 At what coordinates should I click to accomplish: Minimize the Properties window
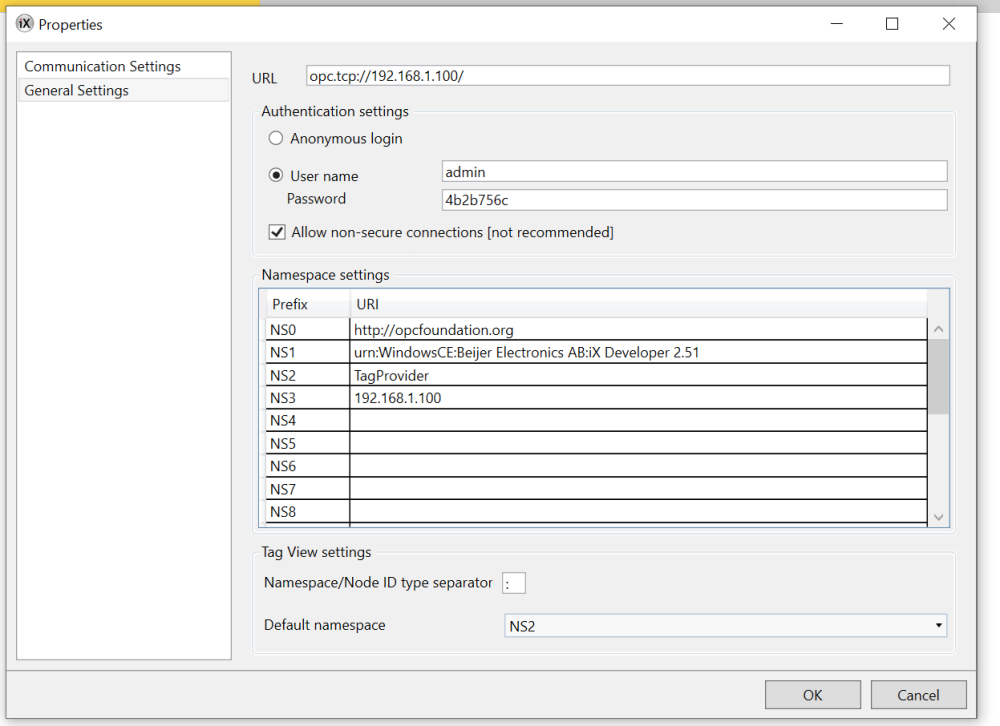837,24
